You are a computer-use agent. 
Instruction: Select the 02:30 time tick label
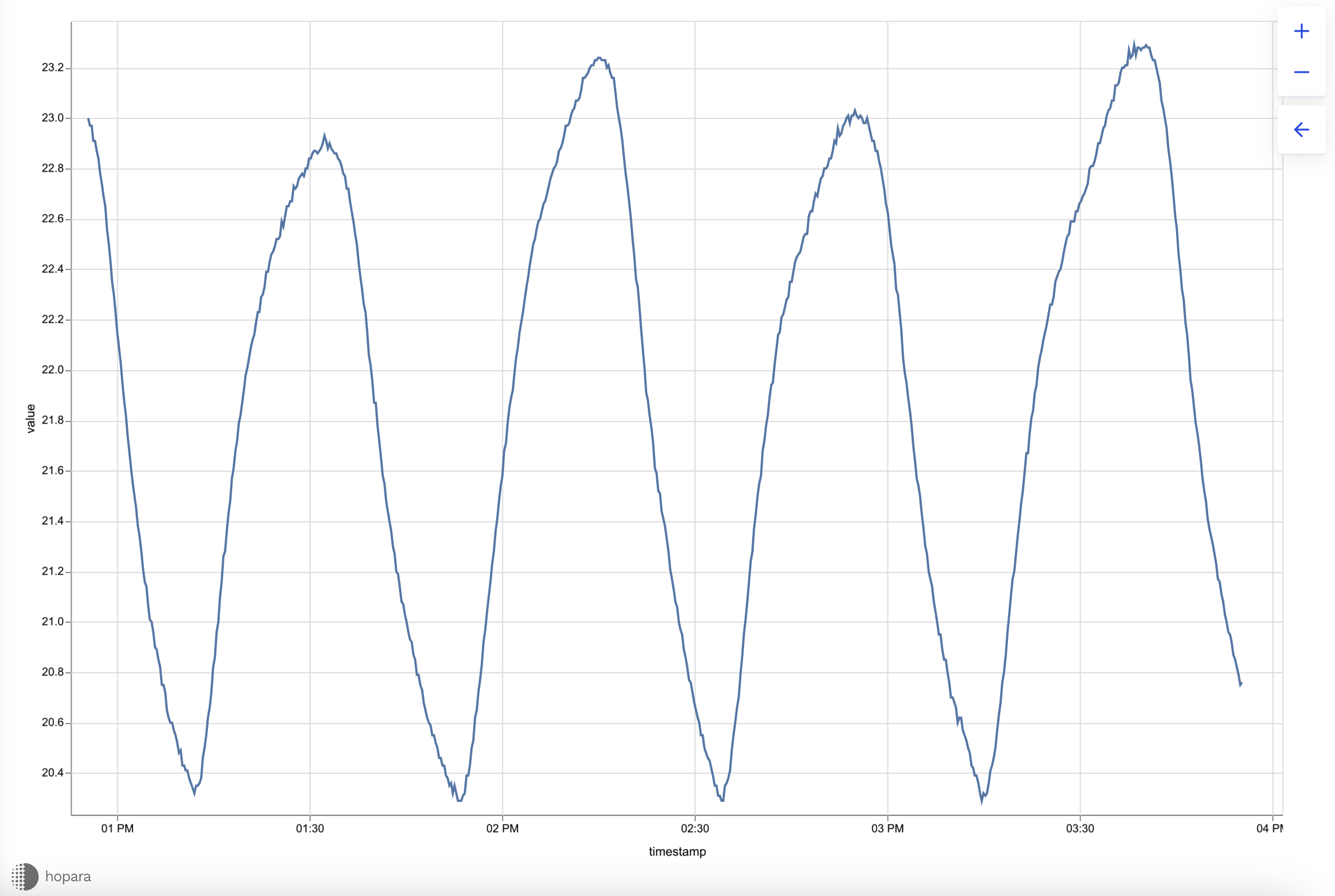(x=695, y=828)
